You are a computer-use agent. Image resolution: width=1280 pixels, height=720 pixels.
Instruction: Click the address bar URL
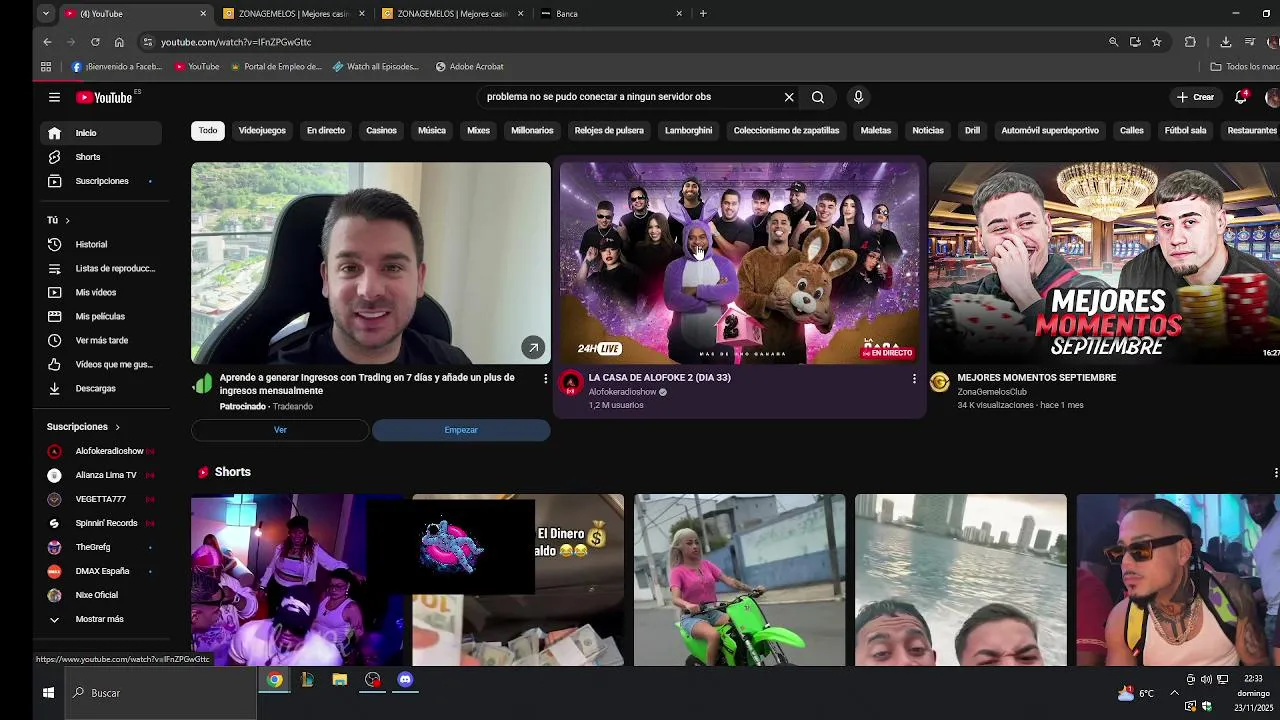click(236, 42)
